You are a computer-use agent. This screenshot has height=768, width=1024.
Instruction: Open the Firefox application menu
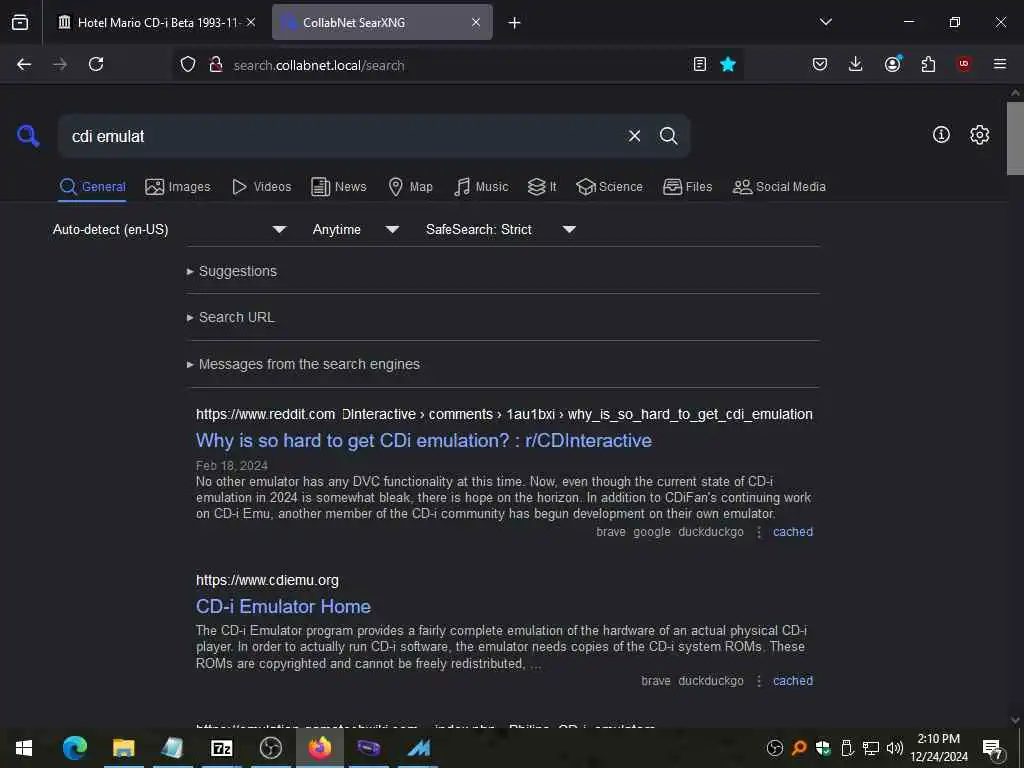tap(1000, 64)
